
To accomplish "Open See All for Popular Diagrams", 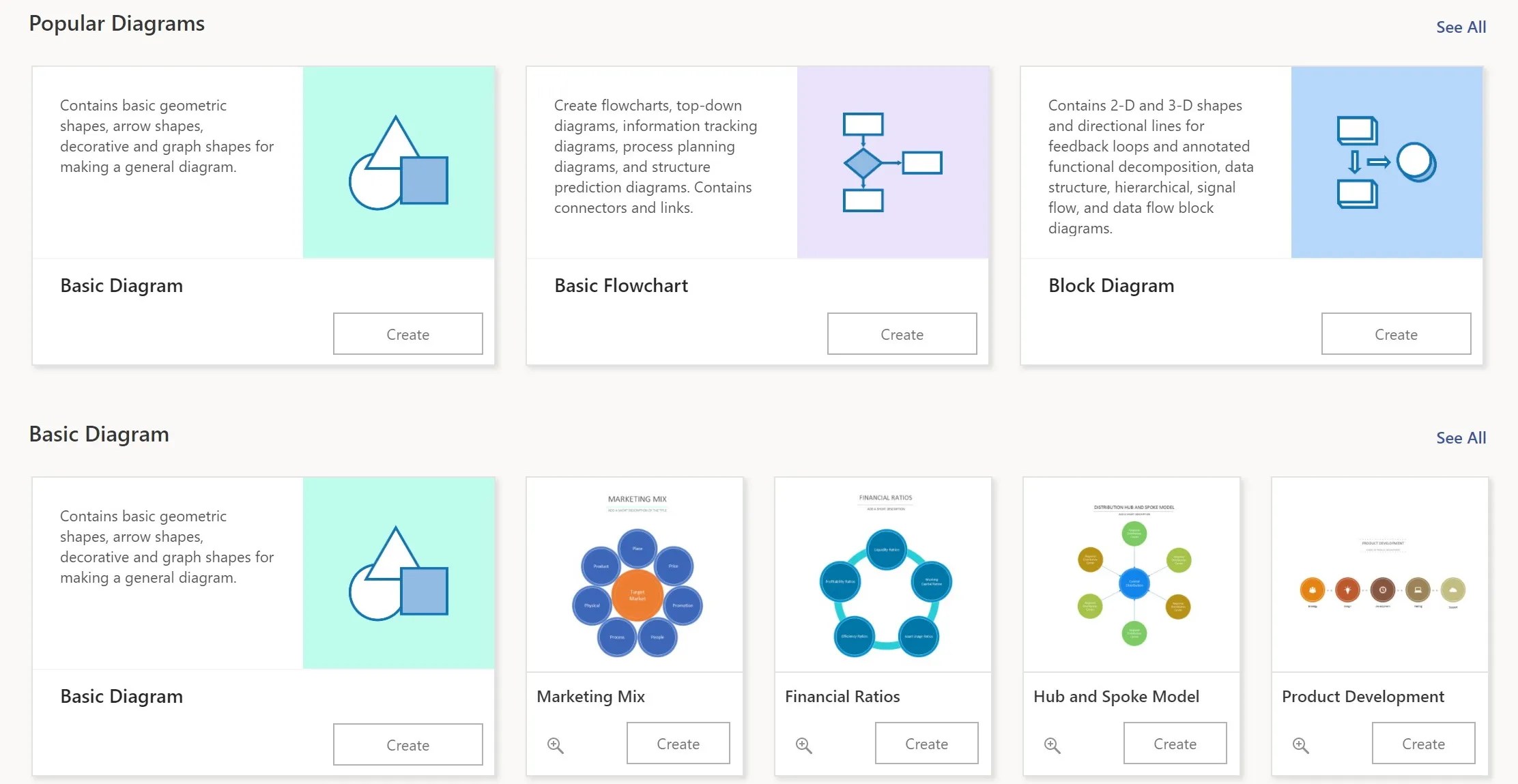I will click(1461, 27).
